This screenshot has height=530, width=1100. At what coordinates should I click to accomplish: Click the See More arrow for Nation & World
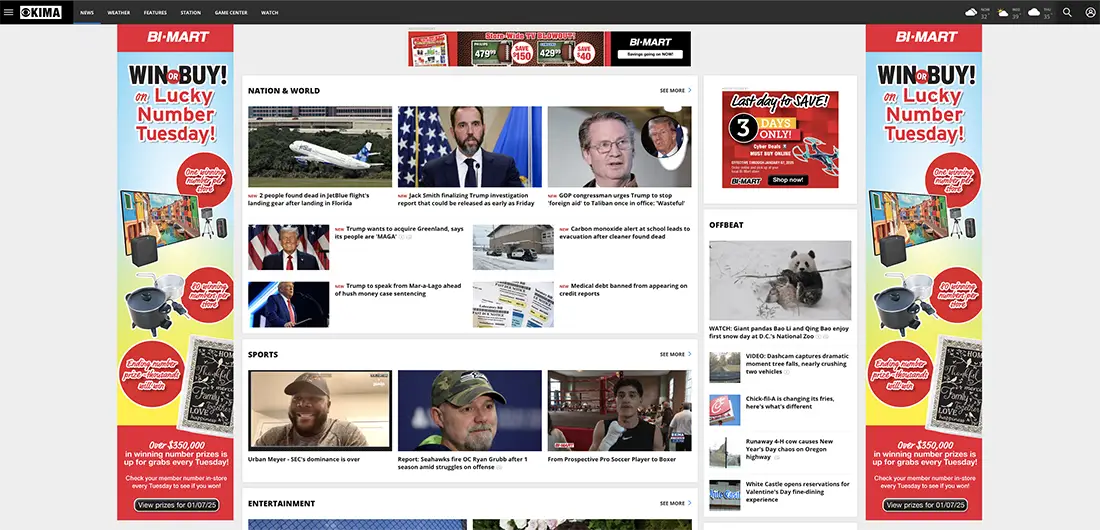(x=690, y=91)
